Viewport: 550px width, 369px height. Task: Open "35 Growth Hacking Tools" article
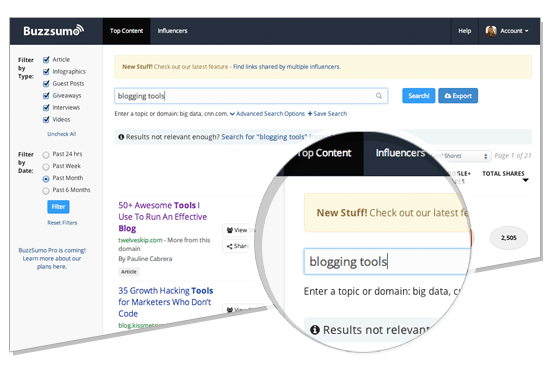(166, 302)
